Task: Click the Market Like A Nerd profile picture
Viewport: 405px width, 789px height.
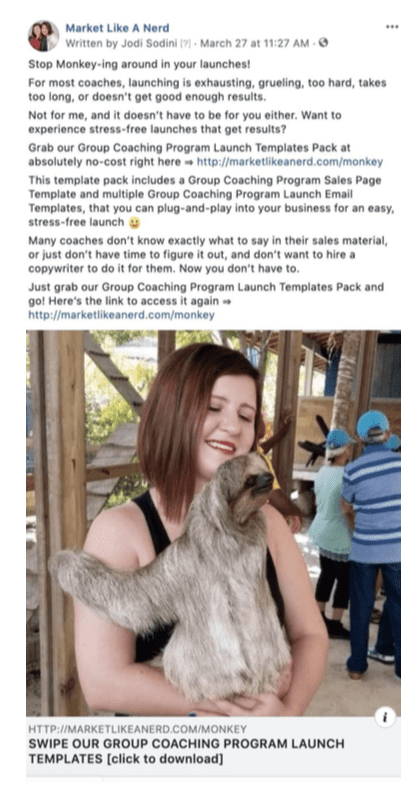Action: pyautogui.click(x=43, y=36)
